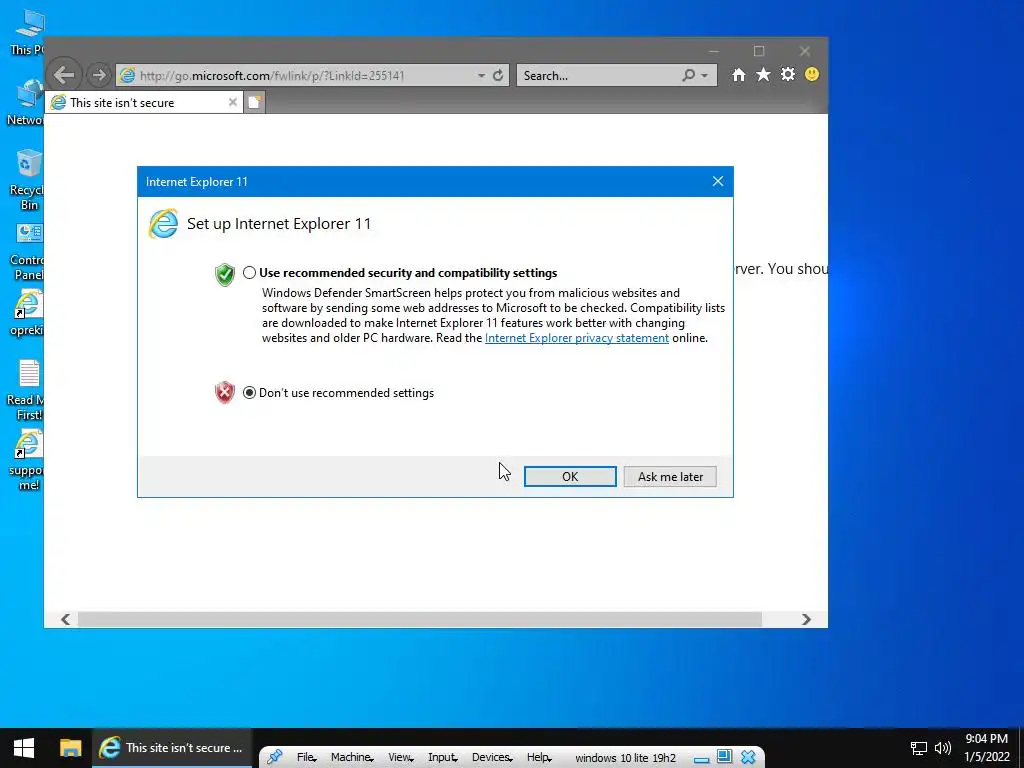Close the Internet Explorer 11 dialog
This screenshot has width=1024, height=768.
click(x=718, y=182)
